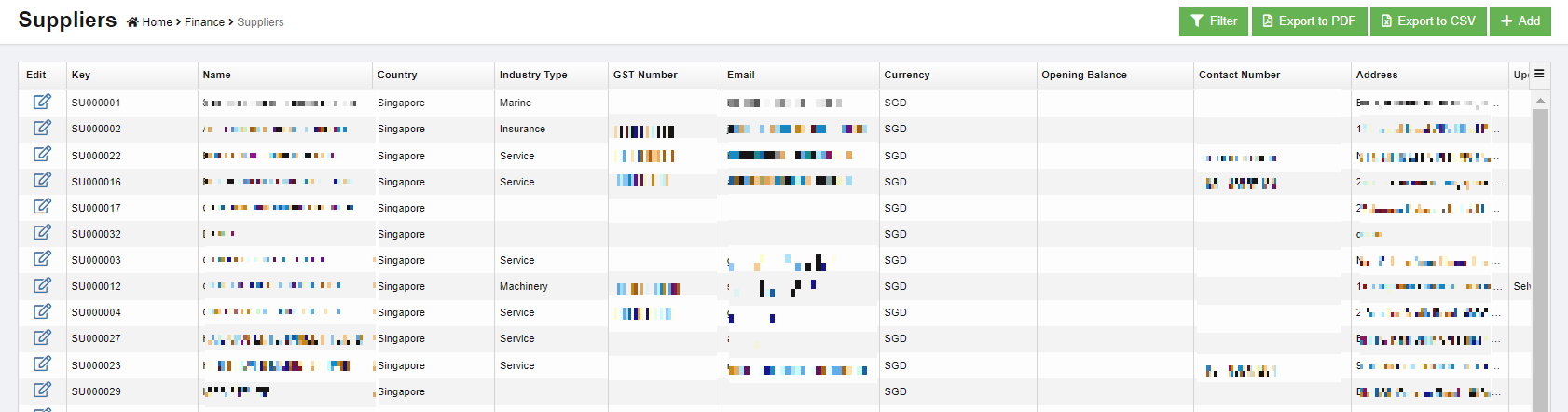Screen dimensions: 1568x412
Task: Sort by the Currency column header
Action: click(x=907, y=75)
